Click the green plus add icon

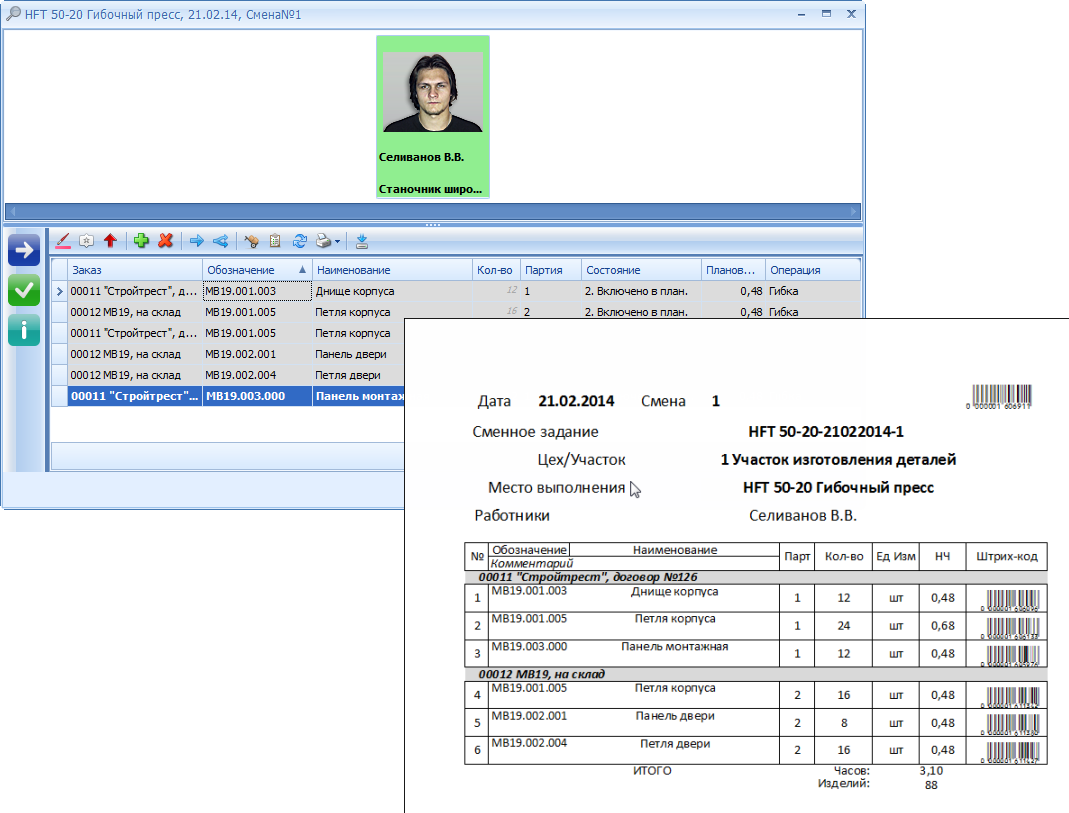pyautogui.click(x=141, y=241)
